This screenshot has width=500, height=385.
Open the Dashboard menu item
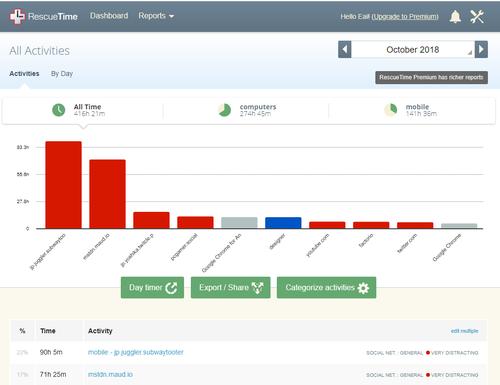109,16
